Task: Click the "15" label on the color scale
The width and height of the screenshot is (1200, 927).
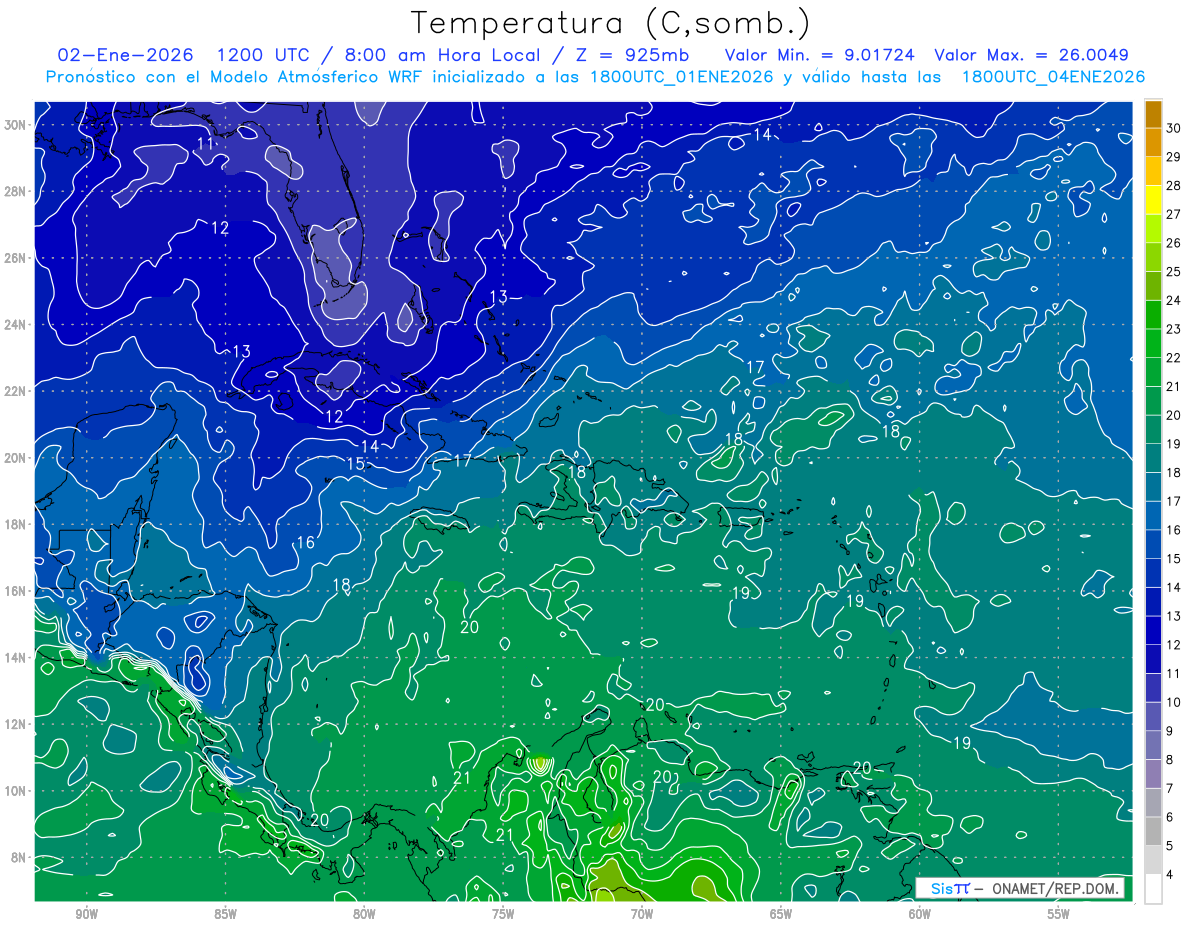Action: coord(1174,559)
